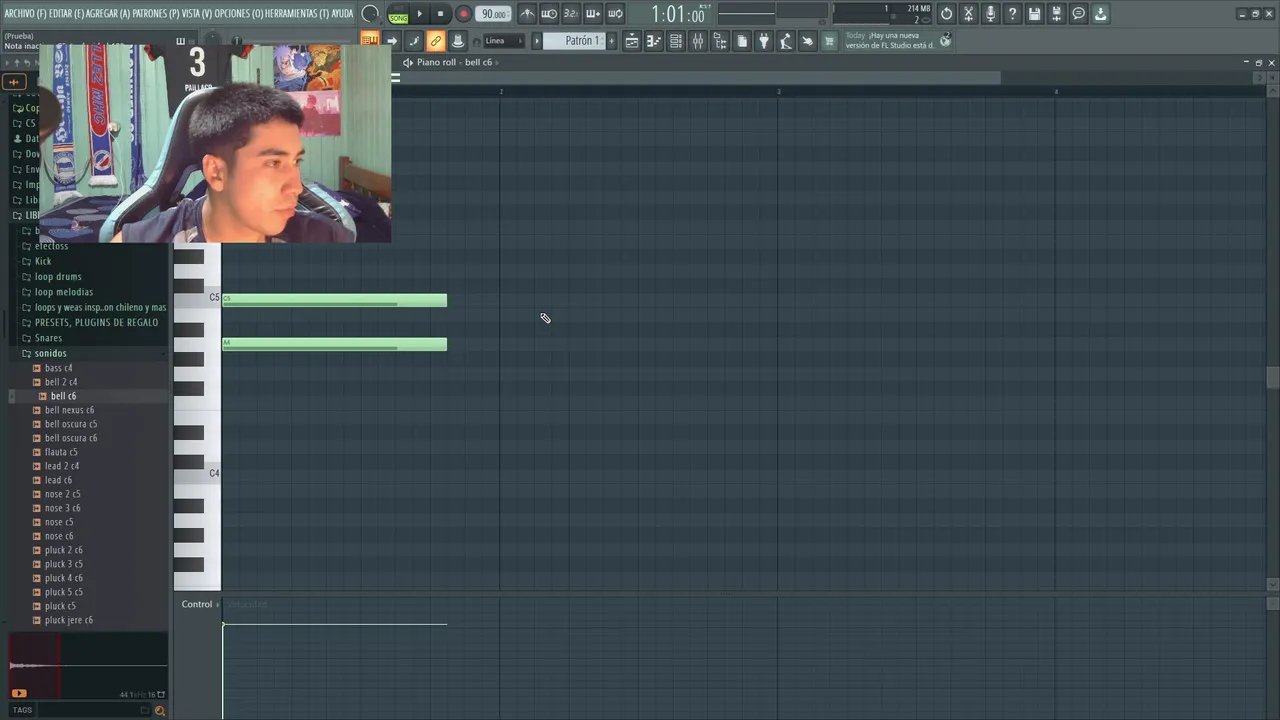Open the ARCHIVO (F) menu
This screenshot has width=1280, height=720.
(25, 14)
